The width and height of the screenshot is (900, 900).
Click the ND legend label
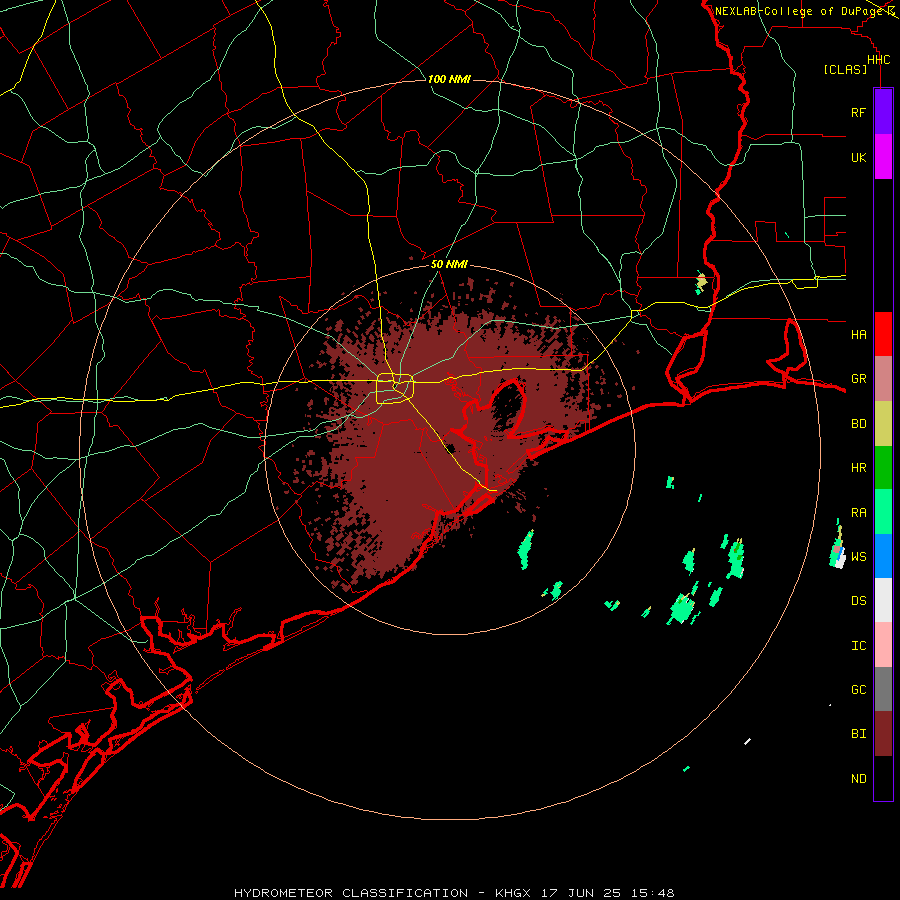(858, 779)
